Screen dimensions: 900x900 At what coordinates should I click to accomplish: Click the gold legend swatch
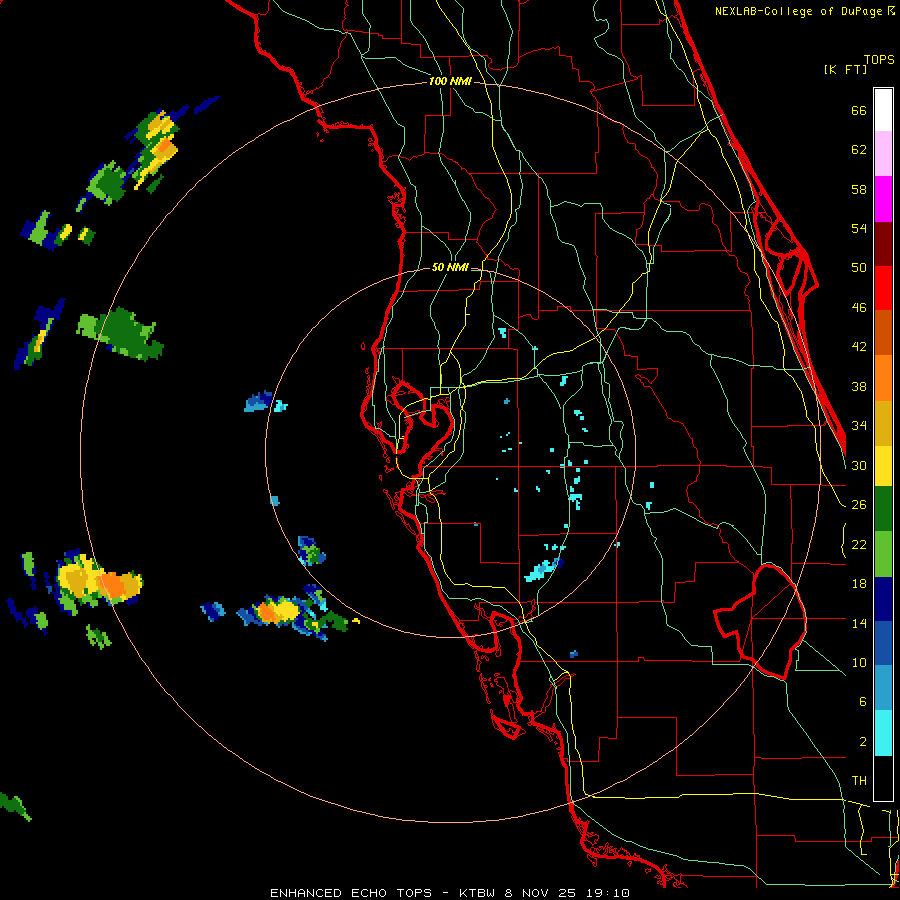[x=883, y=423]
